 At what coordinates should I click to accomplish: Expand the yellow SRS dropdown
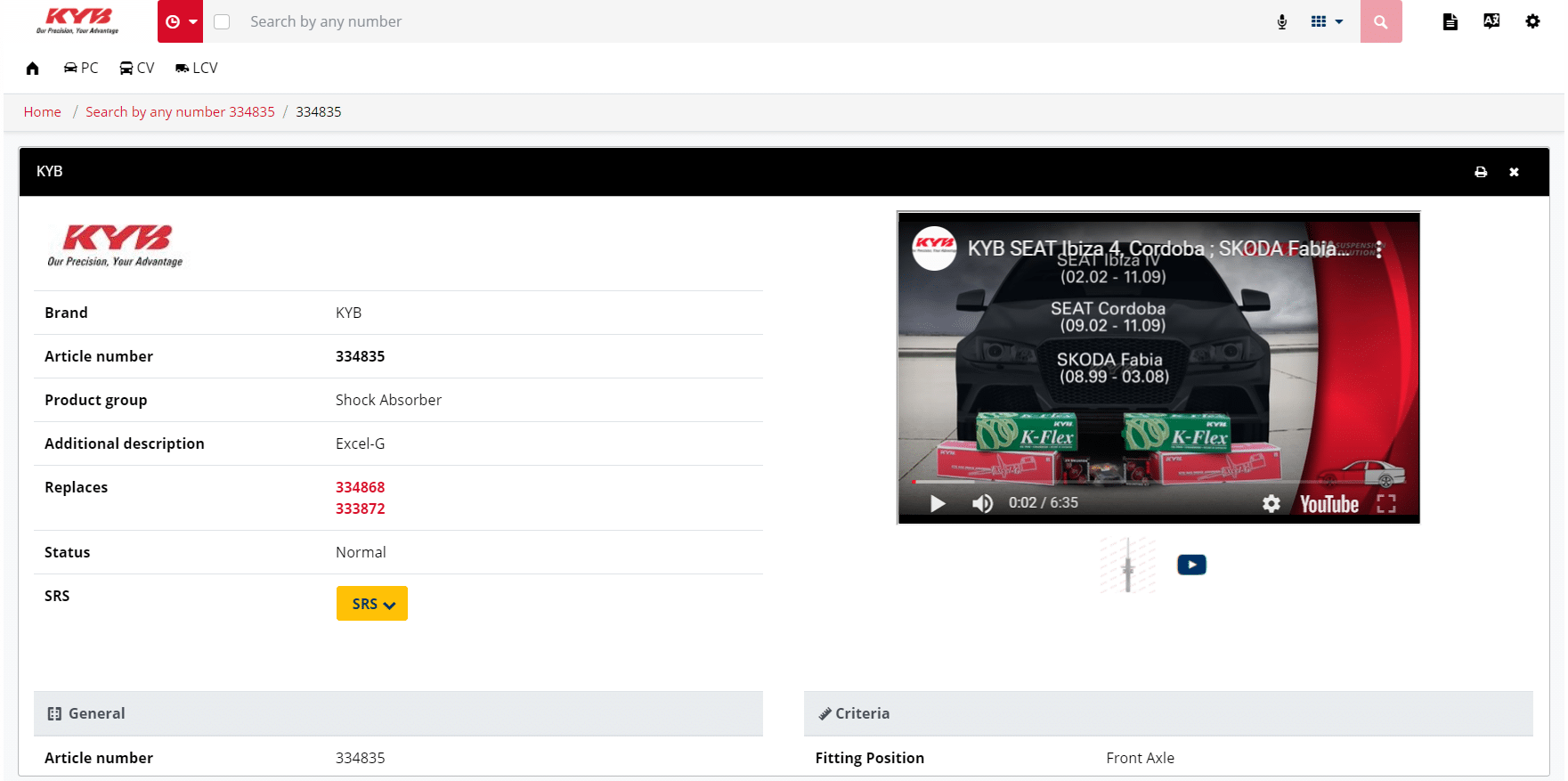(x=372, y=604)
